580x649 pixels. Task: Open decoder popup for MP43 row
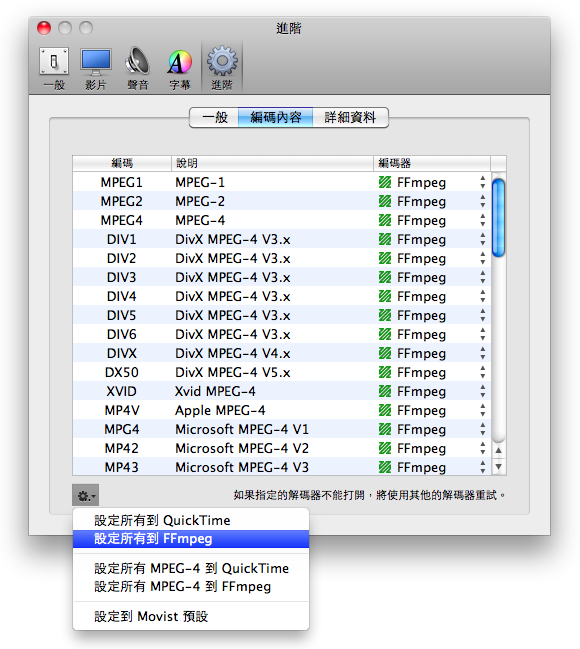click(483, 467)
